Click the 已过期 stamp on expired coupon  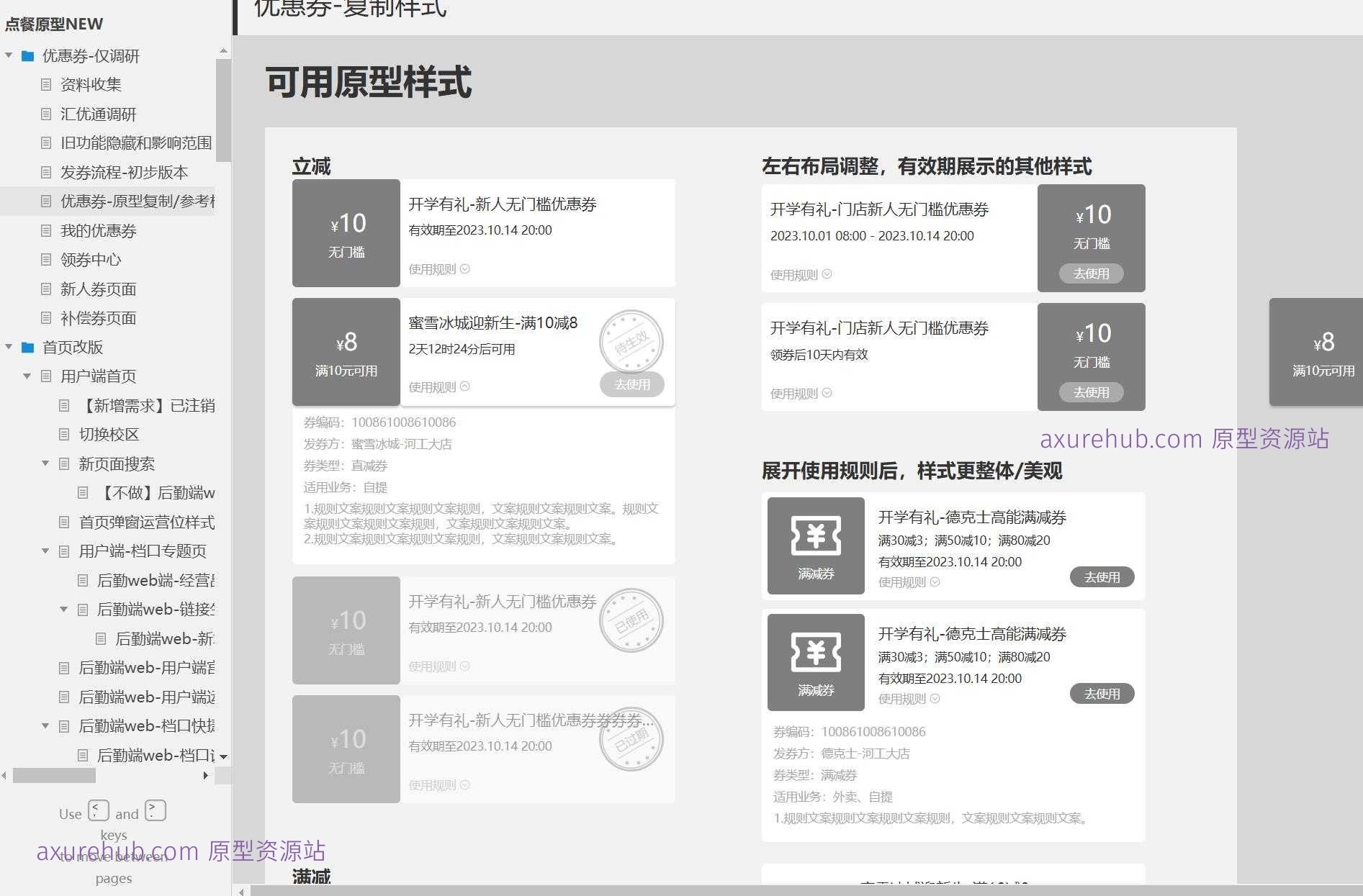click(631, 739)
